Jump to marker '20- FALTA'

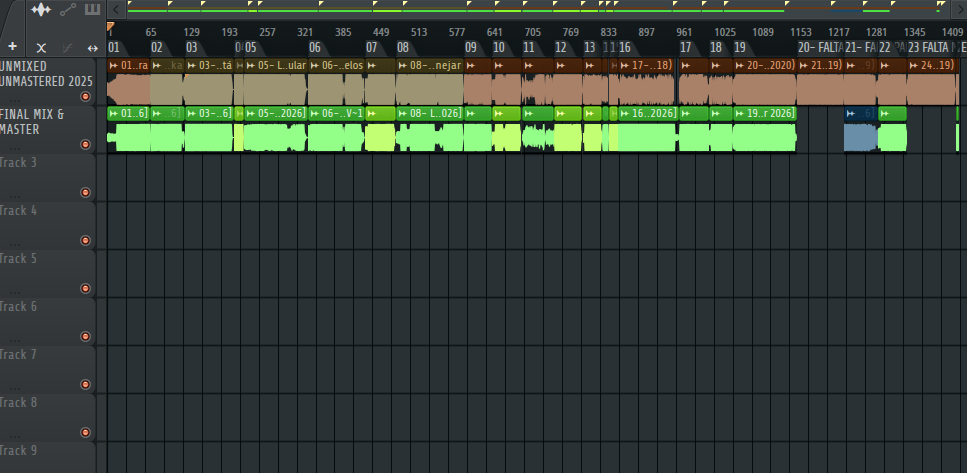click(820, 47)
